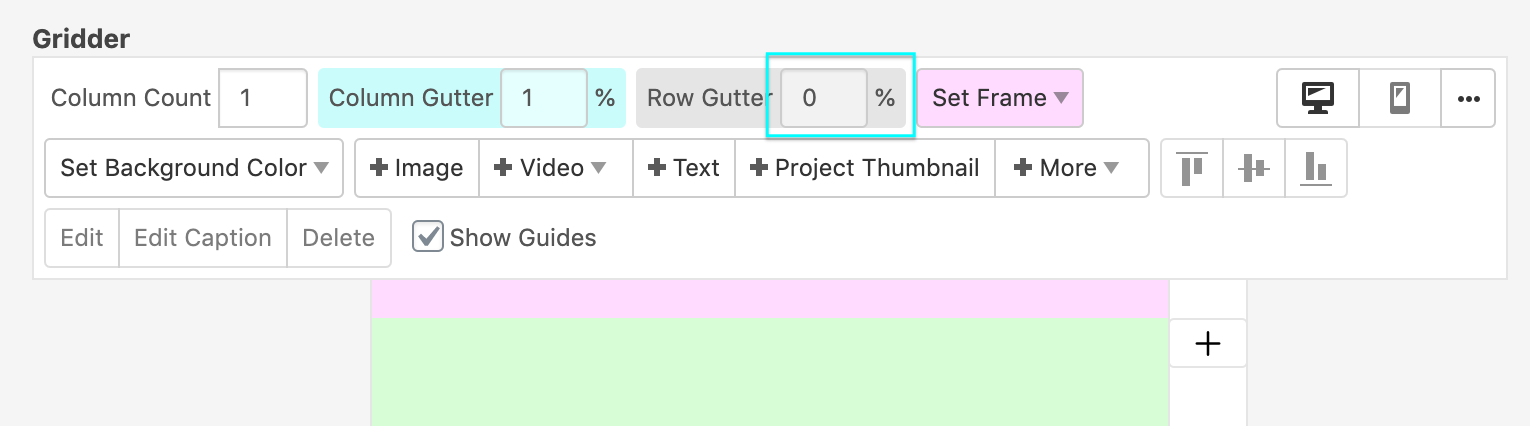Image resolution: width=1530 pixels, height=426 pixels.
Task: Click the Edit Caption button
Action: coord(203,238)
